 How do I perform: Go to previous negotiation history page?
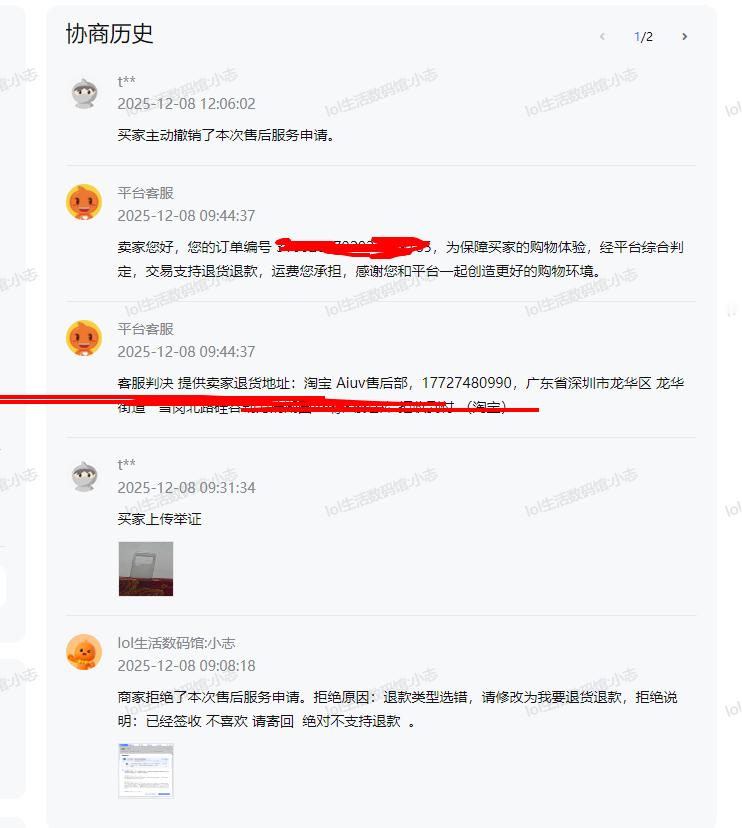[x=602, y=36]
